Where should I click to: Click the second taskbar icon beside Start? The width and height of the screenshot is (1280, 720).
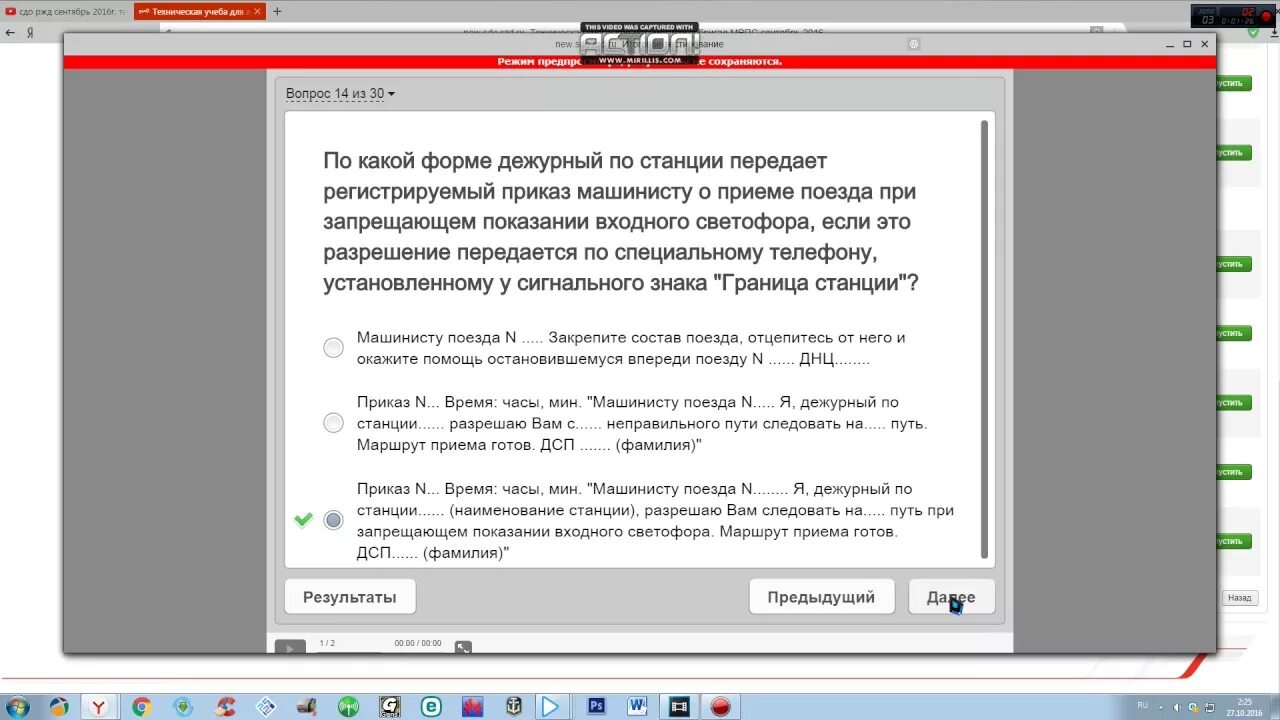[59, 707]
